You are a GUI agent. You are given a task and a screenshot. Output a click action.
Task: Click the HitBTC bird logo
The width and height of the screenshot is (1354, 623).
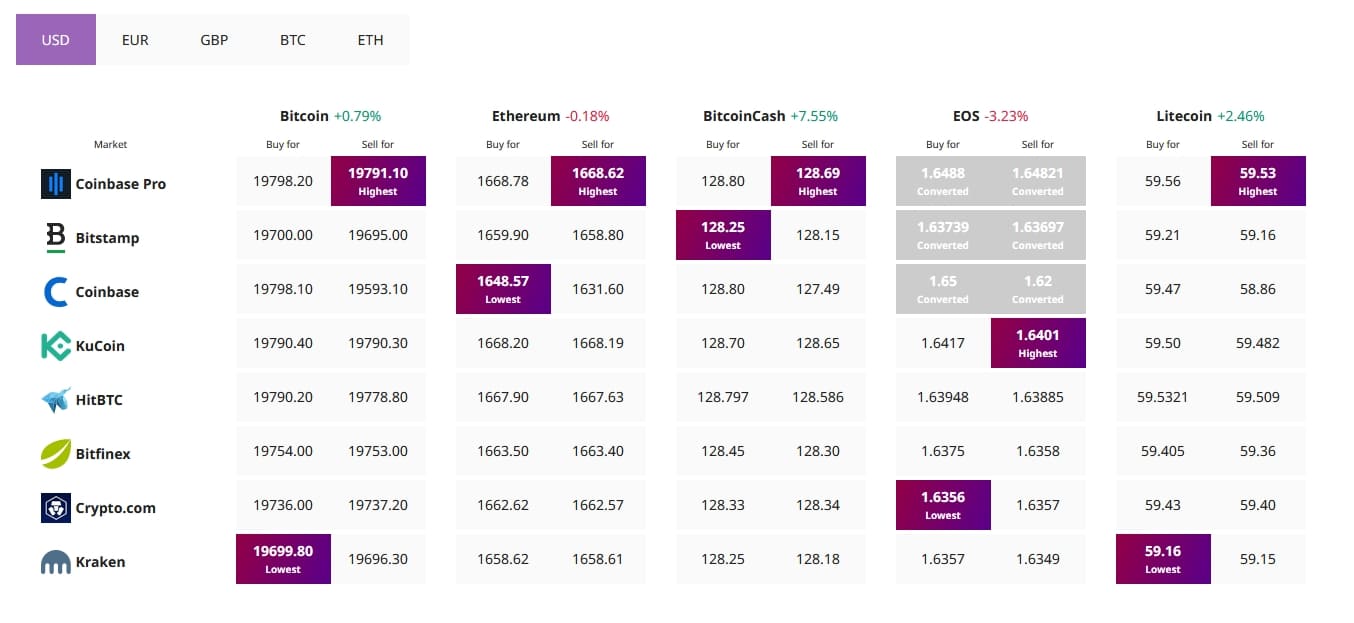pyautogui.click(x=55, y=400)
